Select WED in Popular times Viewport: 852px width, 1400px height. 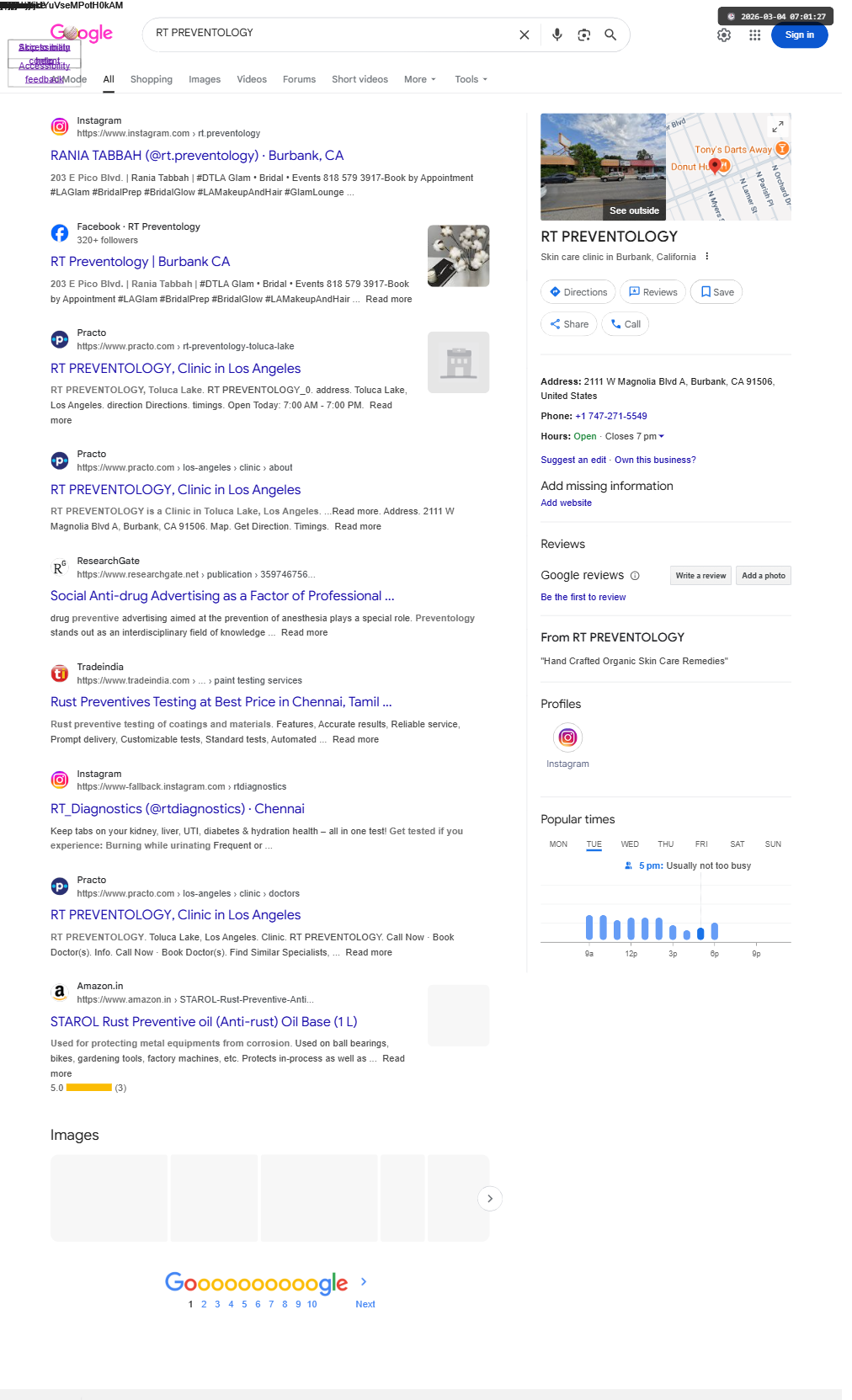pyautogui.click(x=630, y=844)
